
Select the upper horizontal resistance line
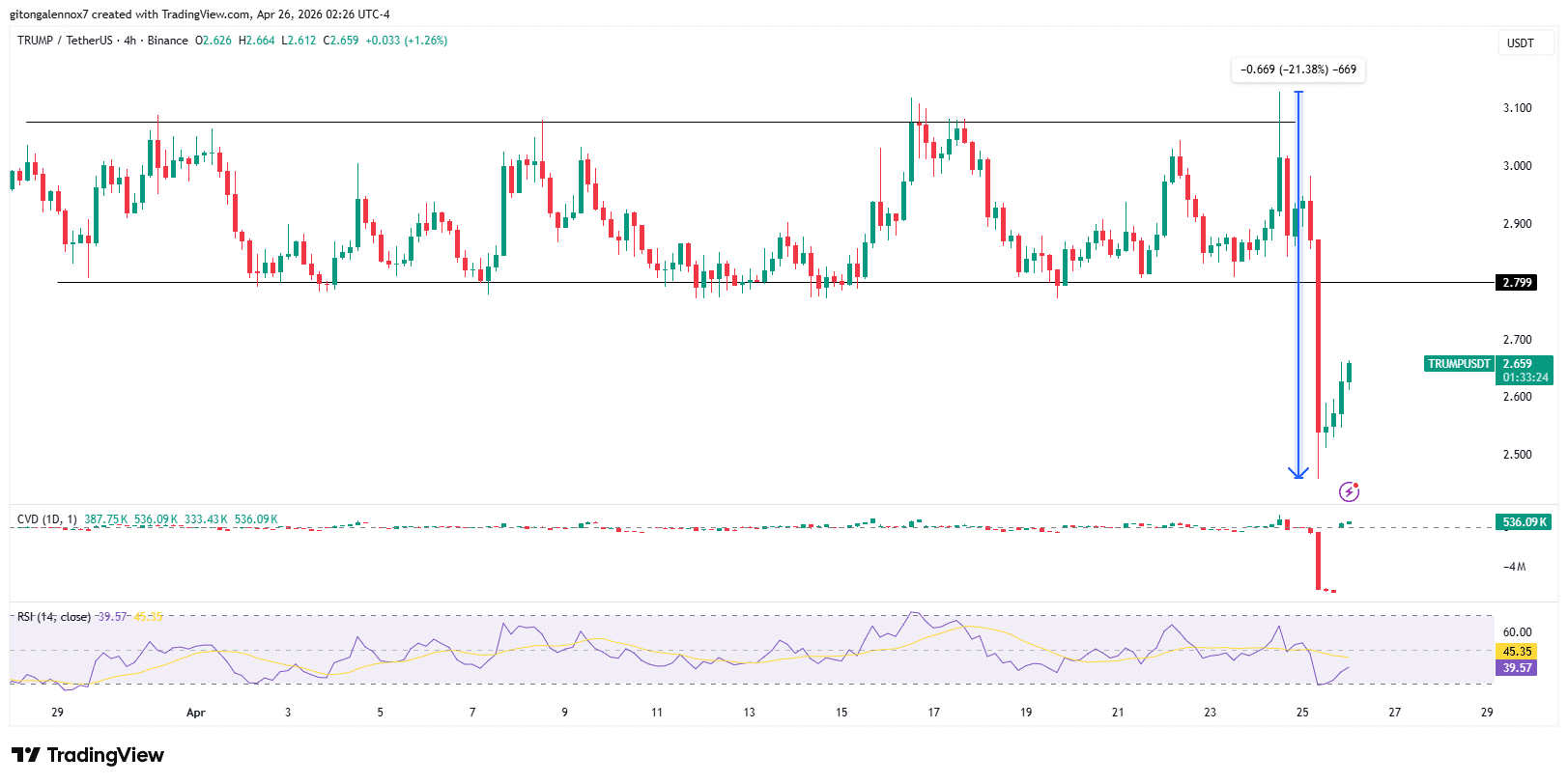[580, 123]
